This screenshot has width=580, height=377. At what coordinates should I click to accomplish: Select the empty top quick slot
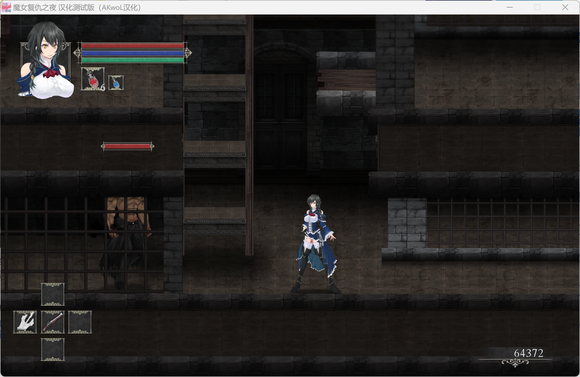click(53, 294)
